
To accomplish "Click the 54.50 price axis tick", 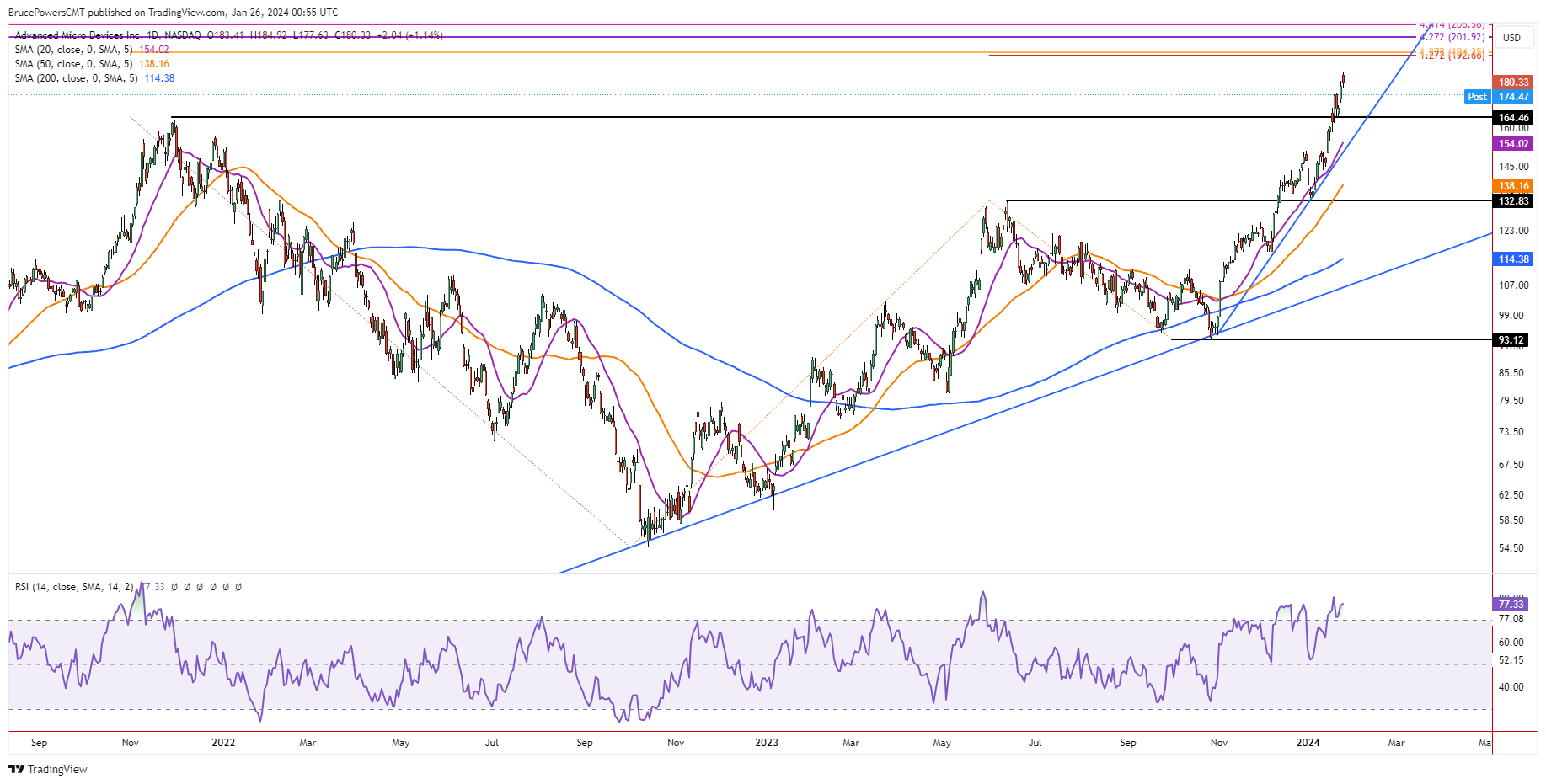I will click(x=1511, y=548).
